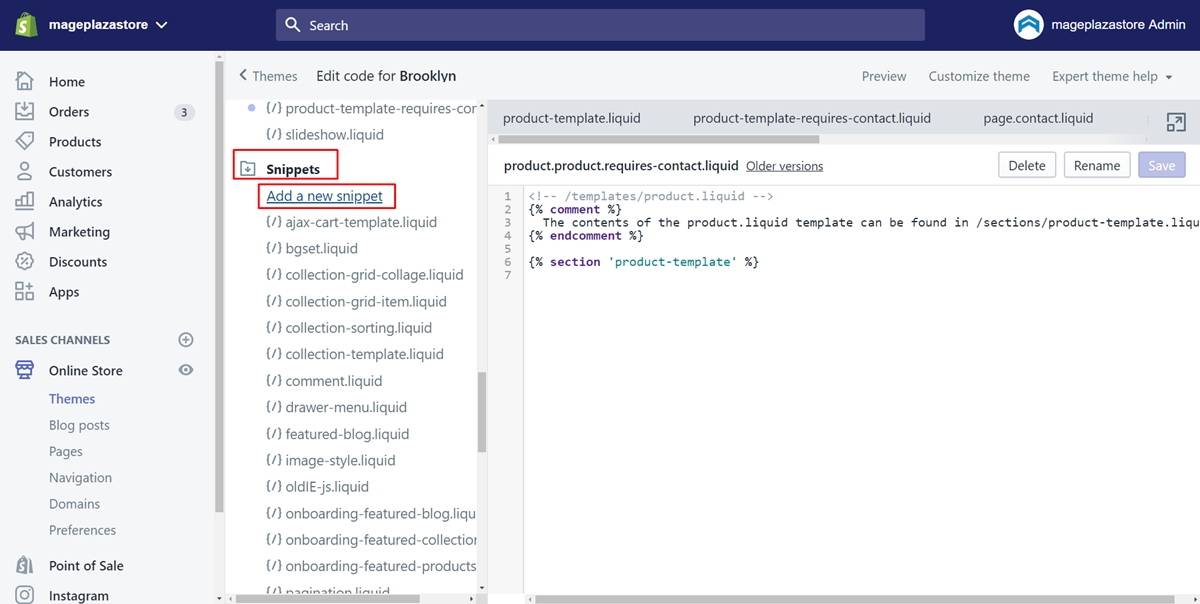Click the Orders count badge showing 3

click(184, 112)
